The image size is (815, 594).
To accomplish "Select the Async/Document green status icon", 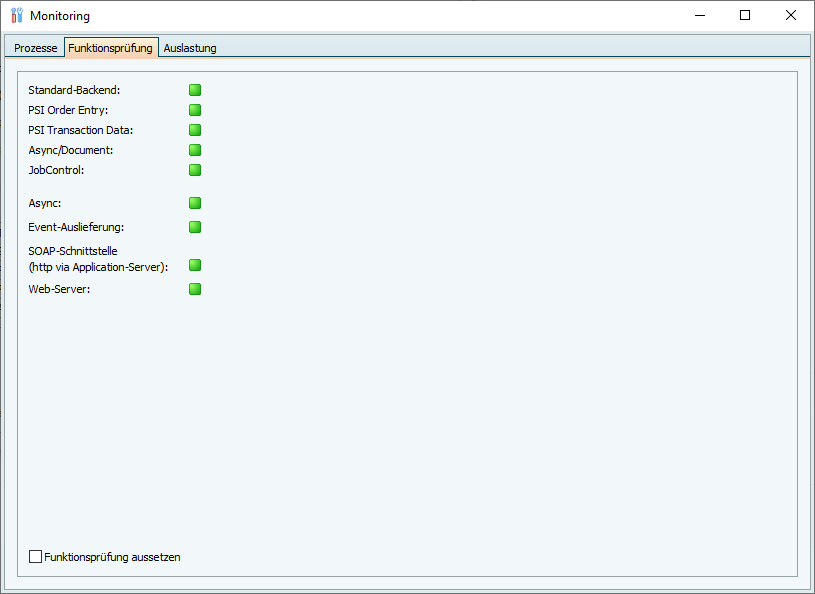I will tap(195, 150).
